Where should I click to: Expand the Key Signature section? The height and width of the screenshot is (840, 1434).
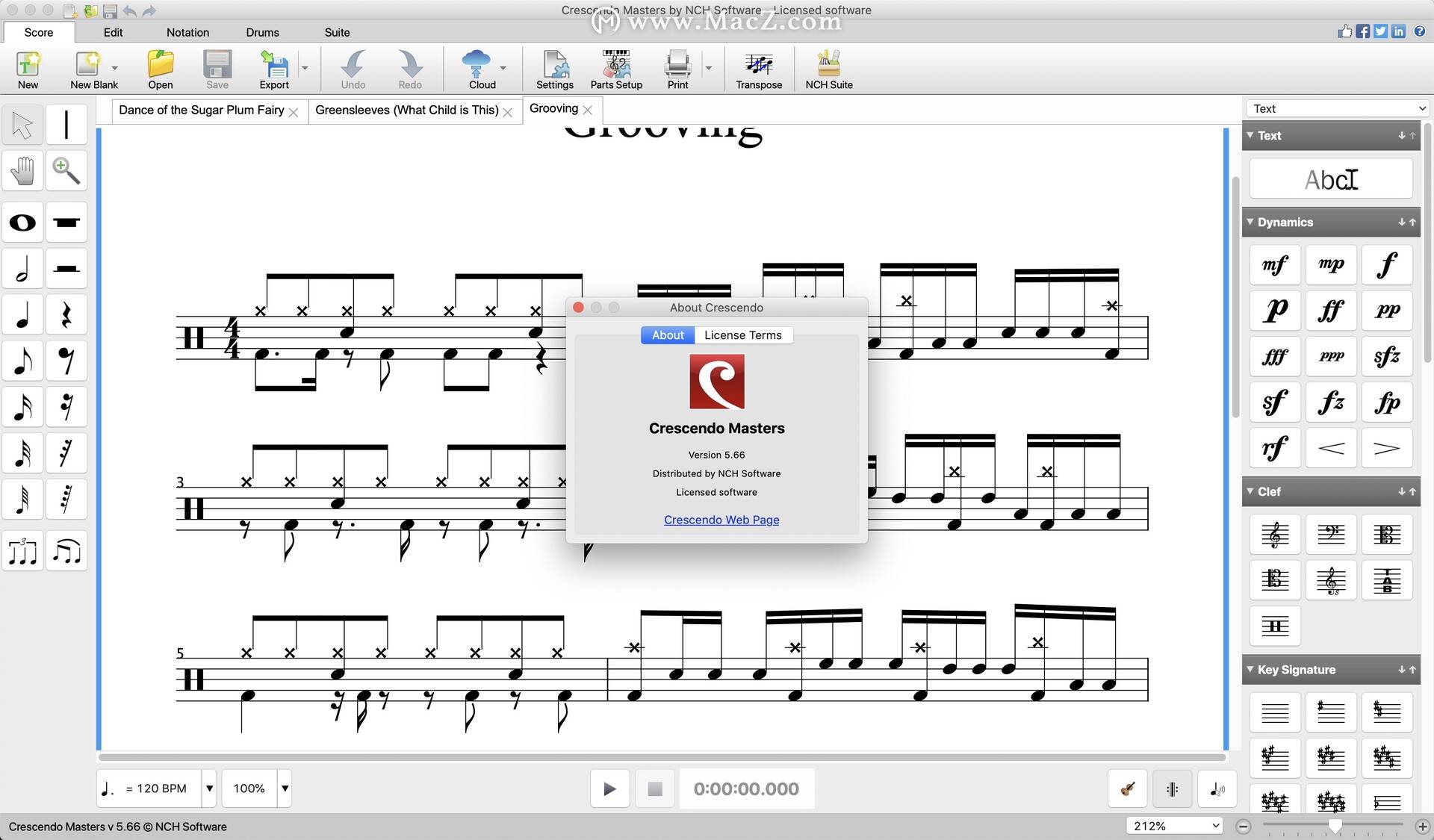[x=1253, y=669]
